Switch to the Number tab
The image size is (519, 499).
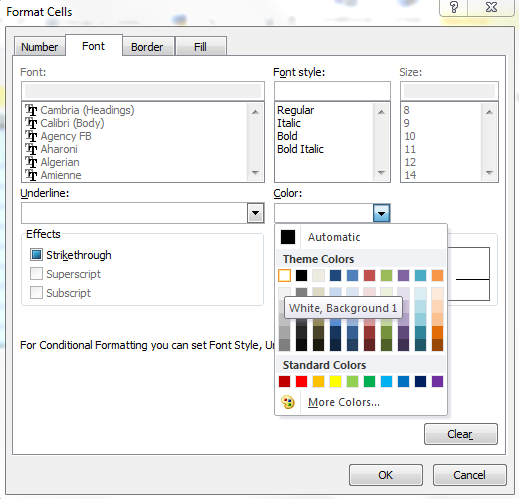(x=40, y=47)
